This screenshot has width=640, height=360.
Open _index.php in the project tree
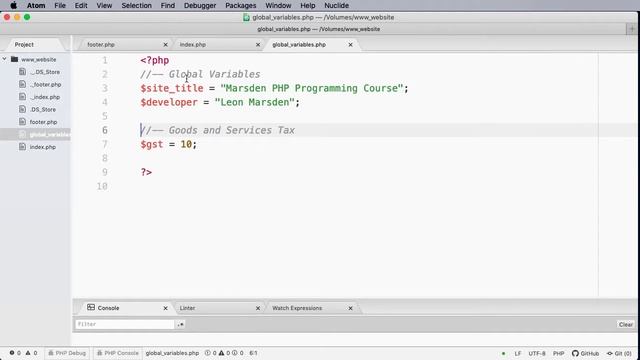tap(45, 97)
